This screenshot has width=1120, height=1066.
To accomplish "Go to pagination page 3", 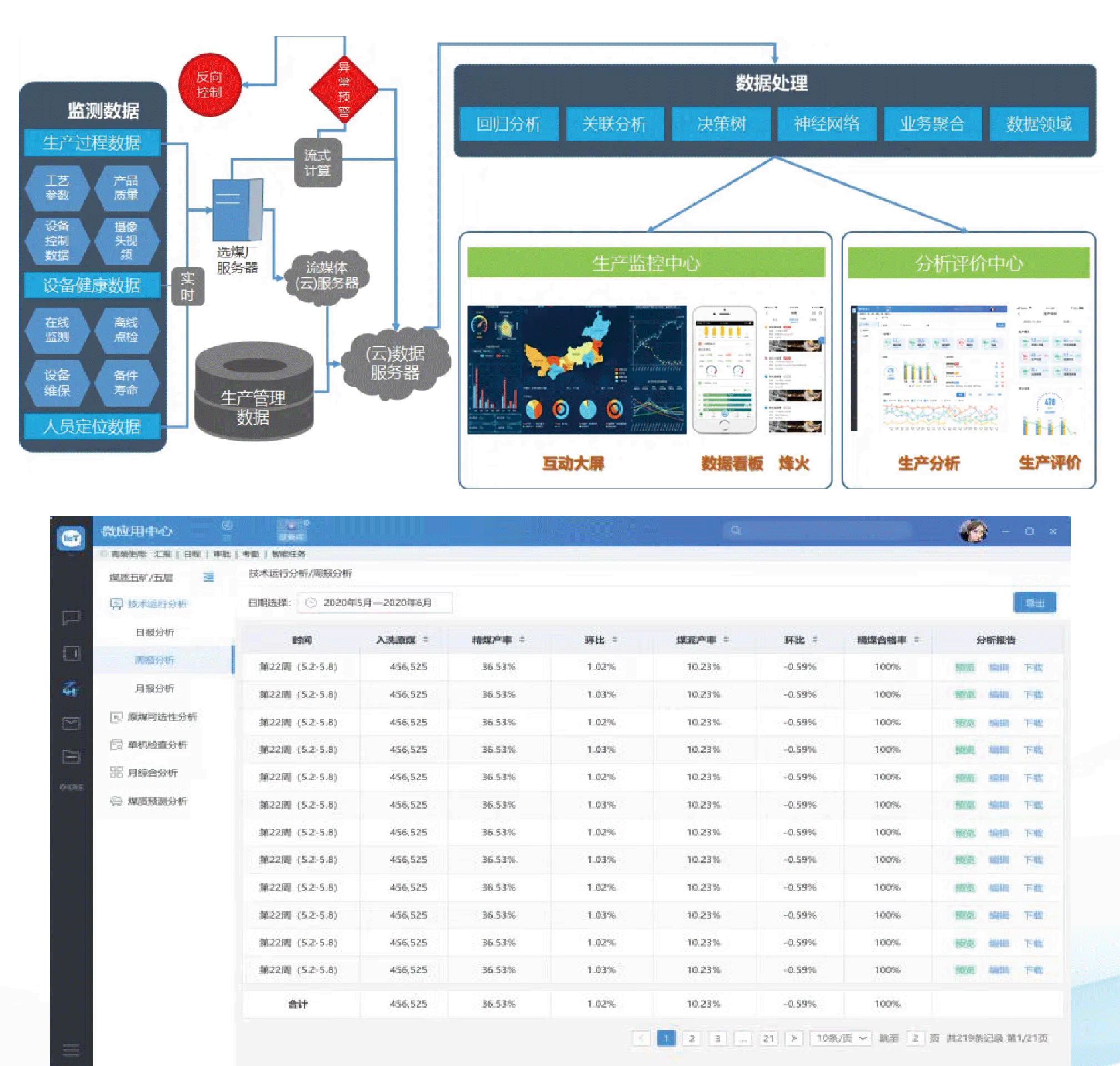I will point(717,1038).
